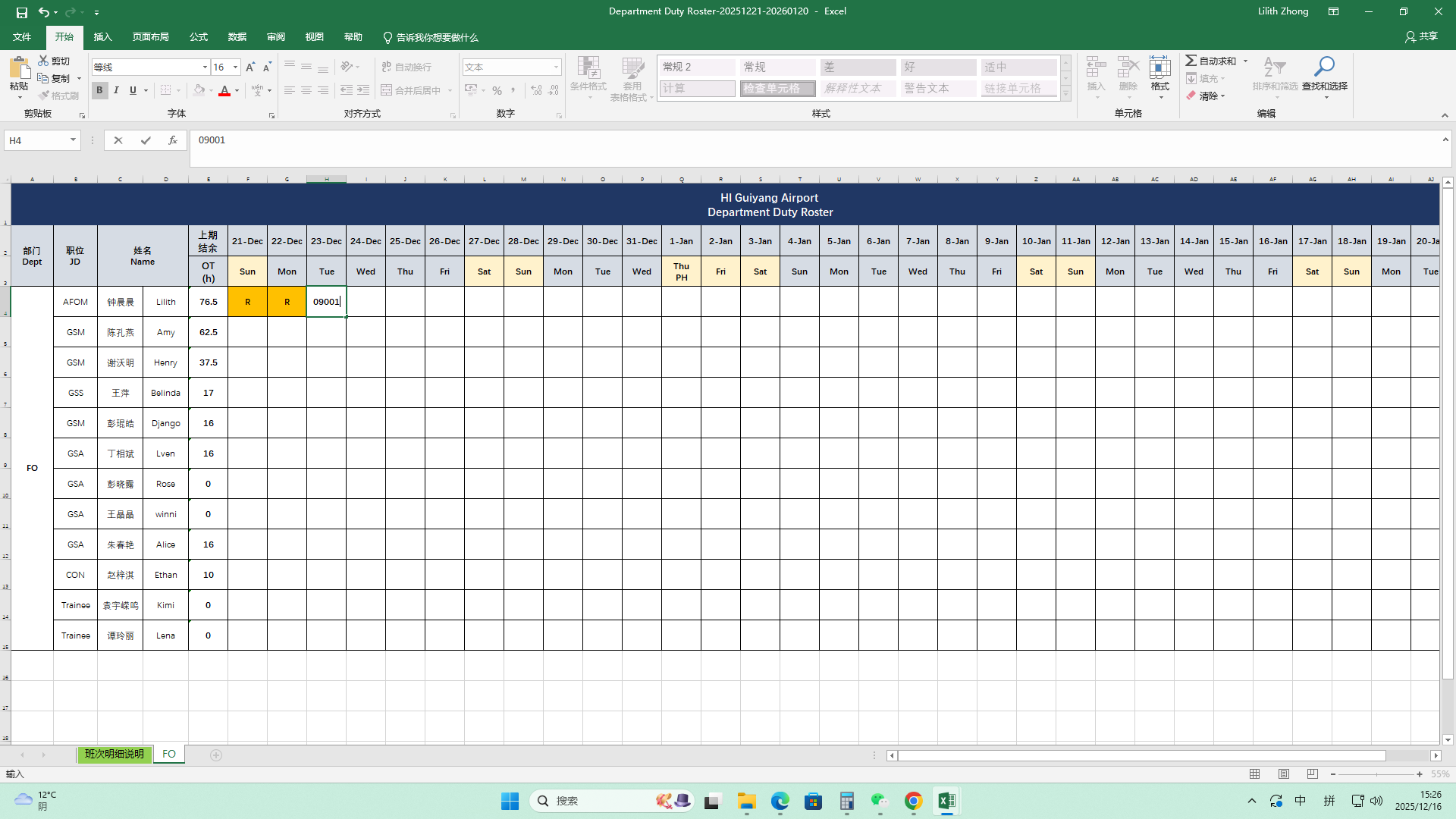Click the Increase Font Size icon
This screenshot has width=1456, height=819.
pyautogui.click(x=250, y=67)
